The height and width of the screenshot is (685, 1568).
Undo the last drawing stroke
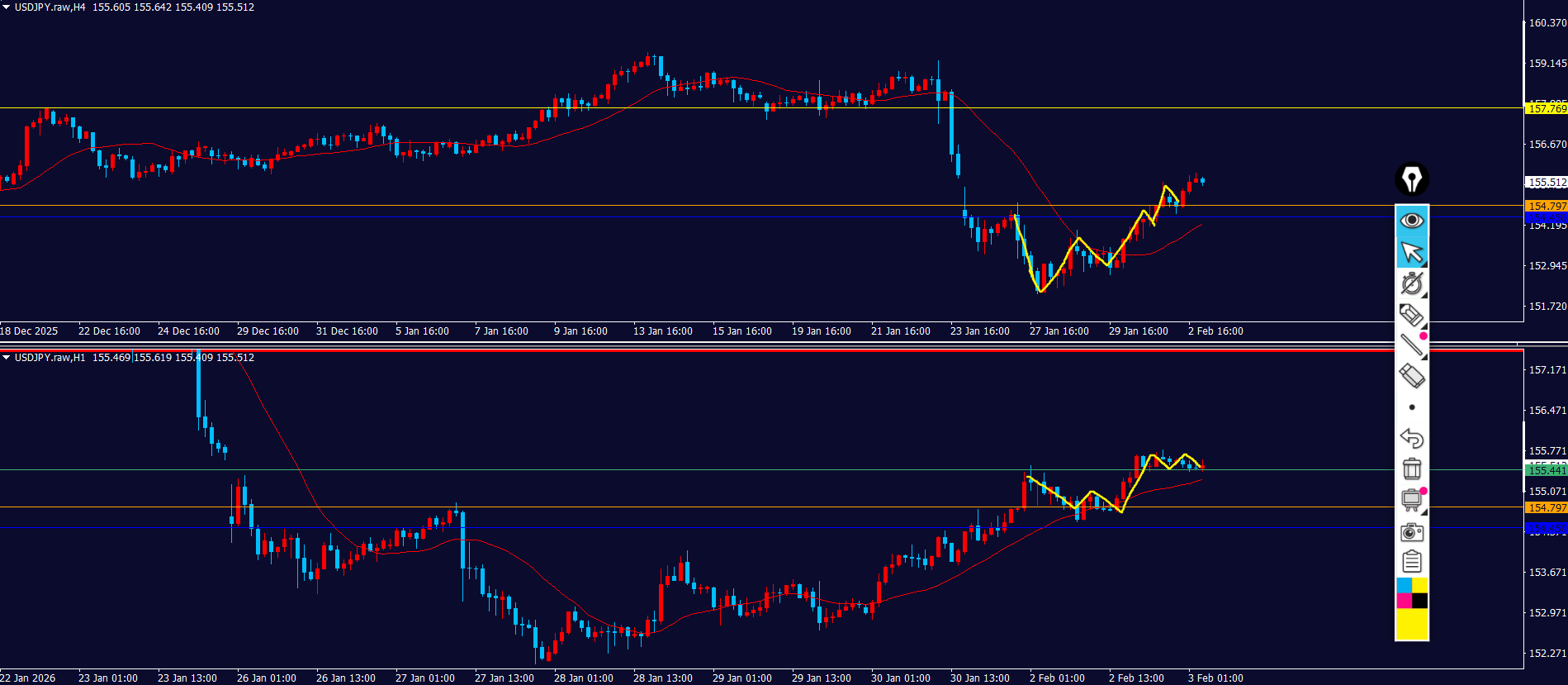[x=1411, y=438]
